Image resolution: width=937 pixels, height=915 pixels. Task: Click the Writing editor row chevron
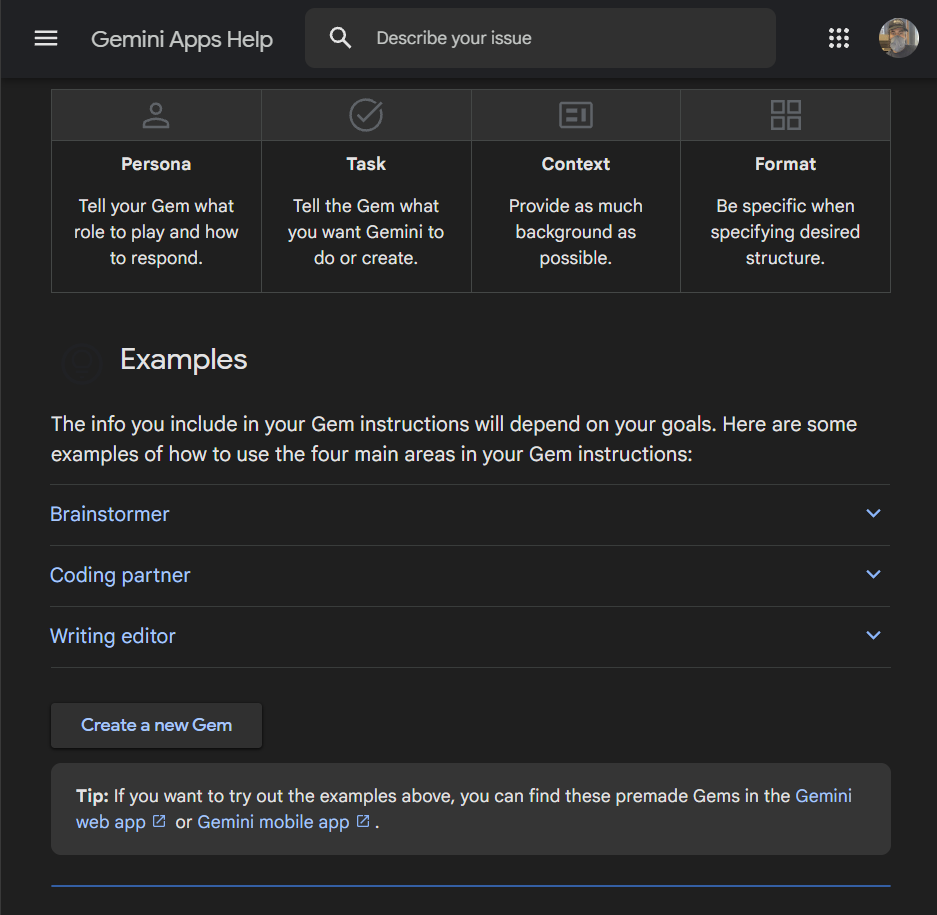(873, 635)
